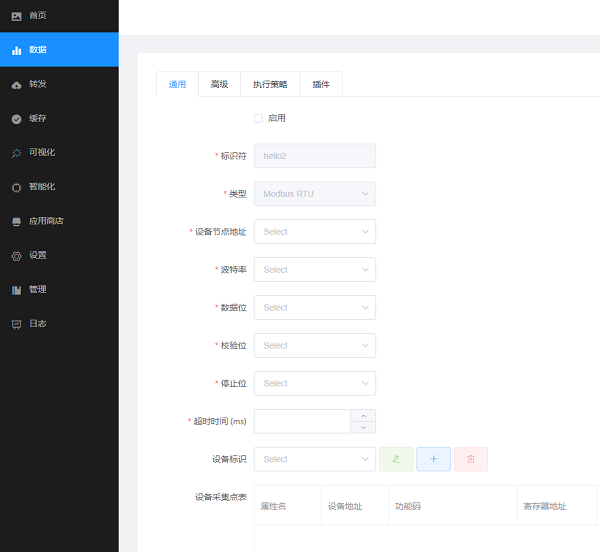600x552 pixels.
Task: Select the 管理 menu item in sidebar
Action: [37, 290]
